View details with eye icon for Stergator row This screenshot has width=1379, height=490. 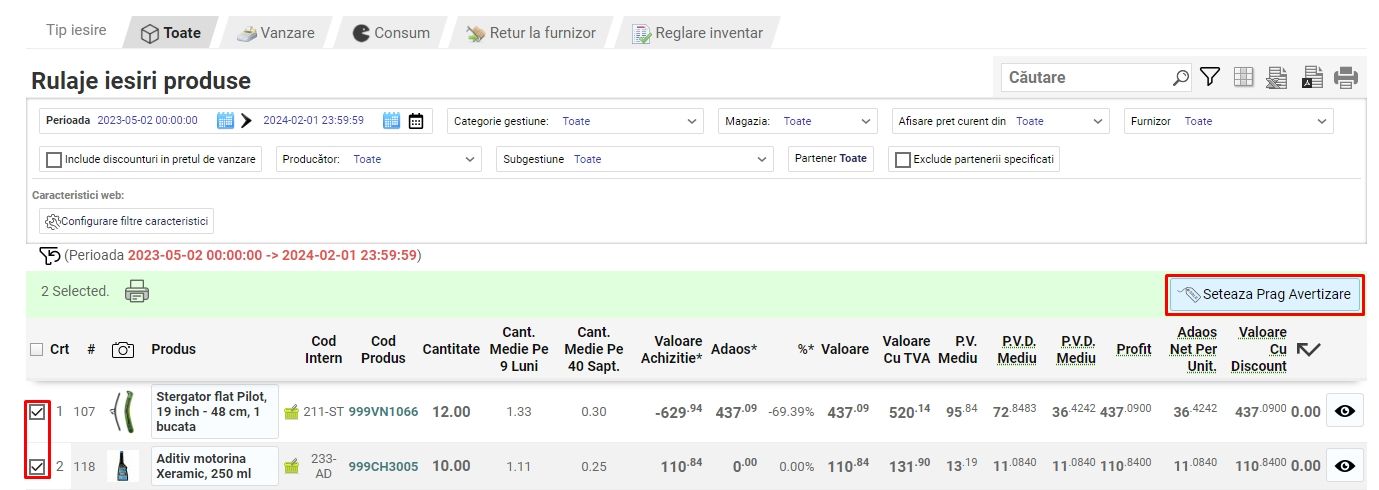click(x=1344, y=411)
